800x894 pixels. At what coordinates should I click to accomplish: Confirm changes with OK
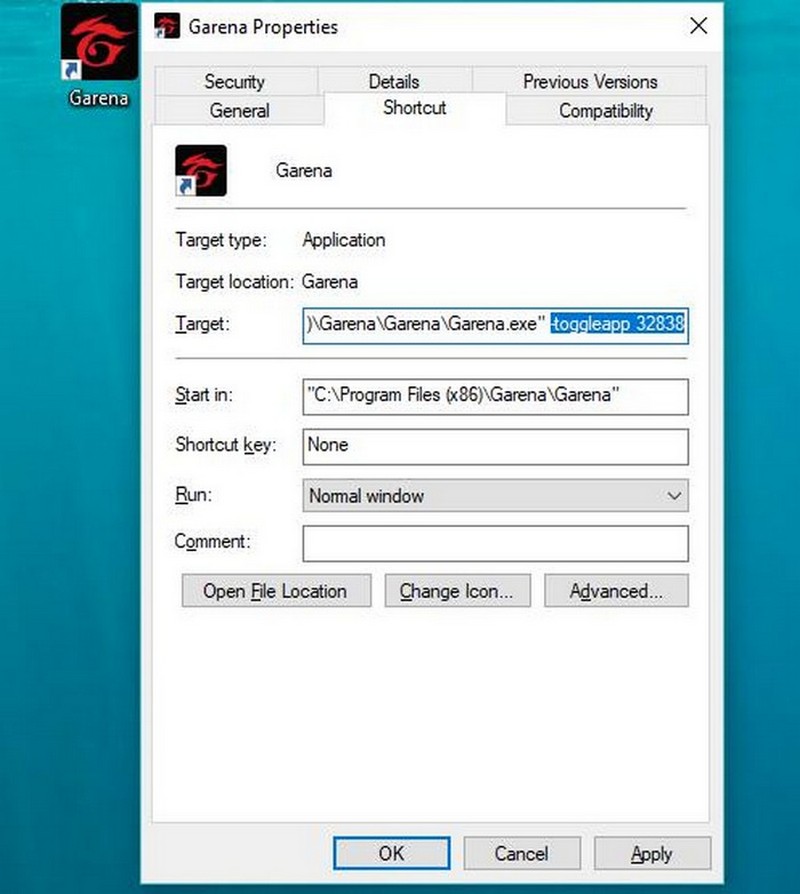point(392,854)
